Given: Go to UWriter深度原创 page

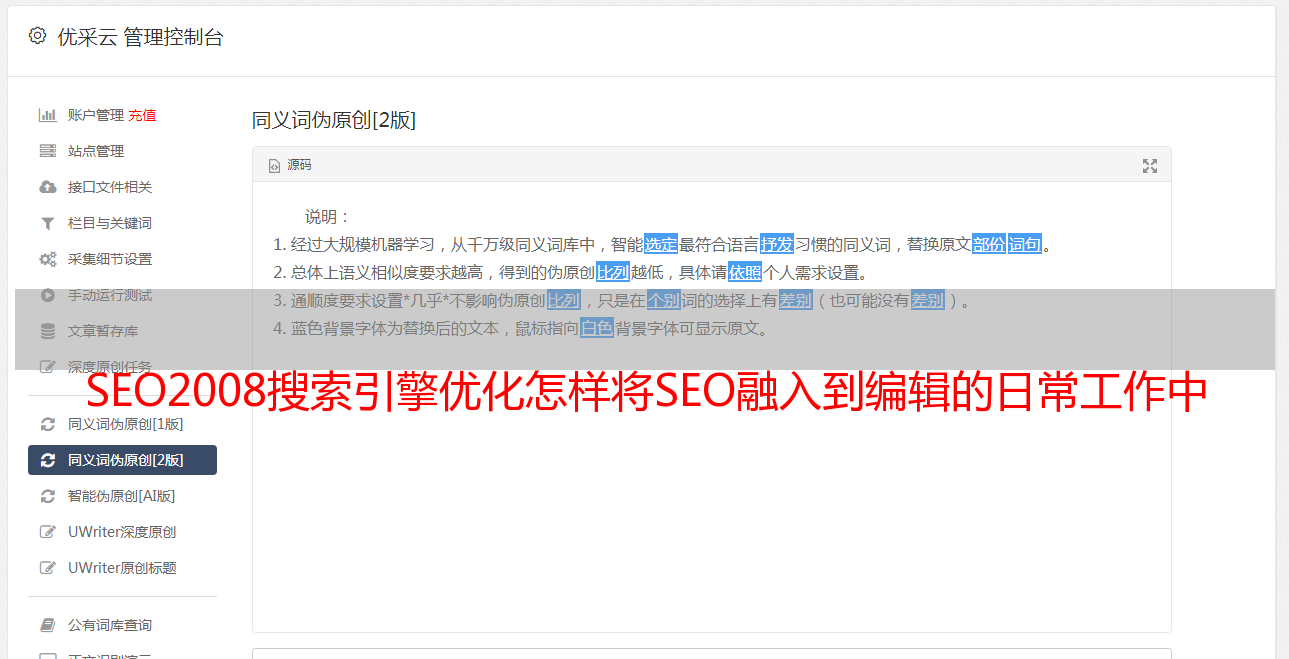Looking at the screenshot, I should [x=122, y=532].
